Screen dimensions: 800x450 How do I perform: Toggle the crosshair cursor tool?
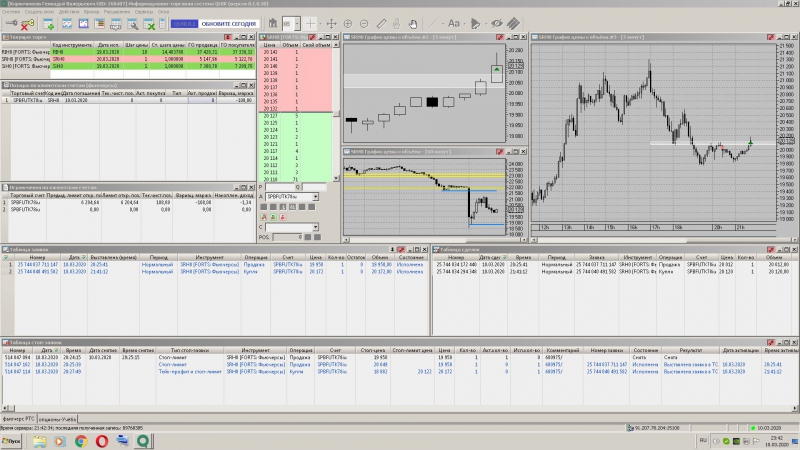pyautogui.click(x=311, y=23)
